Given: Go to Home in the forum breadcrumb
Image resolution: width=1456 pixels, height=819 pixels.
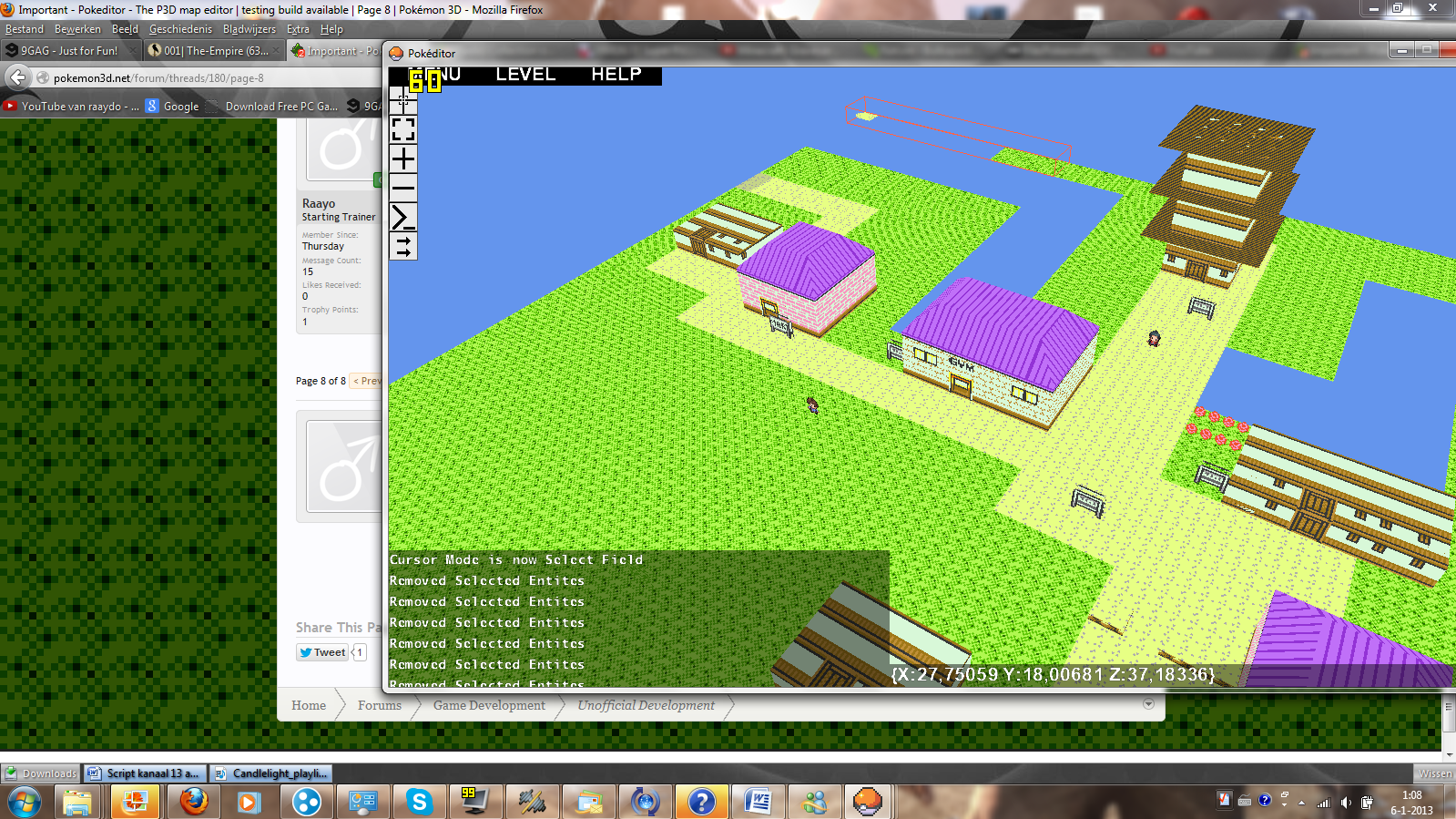Looking at the screenshot, I should [309, 705].
